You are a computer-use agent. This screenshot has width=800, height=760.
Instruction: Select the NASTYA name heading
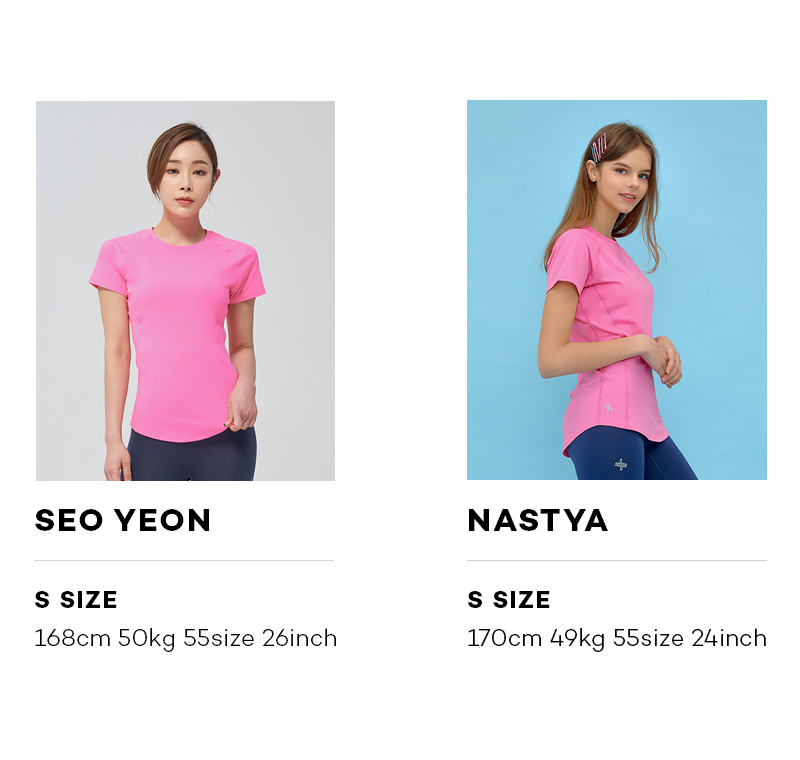tap(538, 520)
